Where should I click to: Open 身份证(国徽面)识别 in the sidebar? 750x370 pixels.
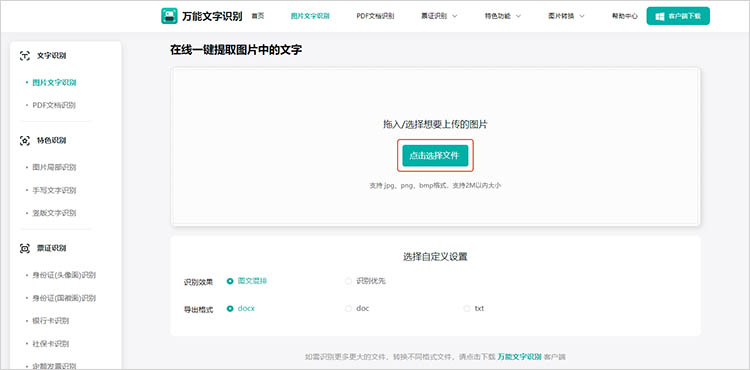[x=64, y=298]
